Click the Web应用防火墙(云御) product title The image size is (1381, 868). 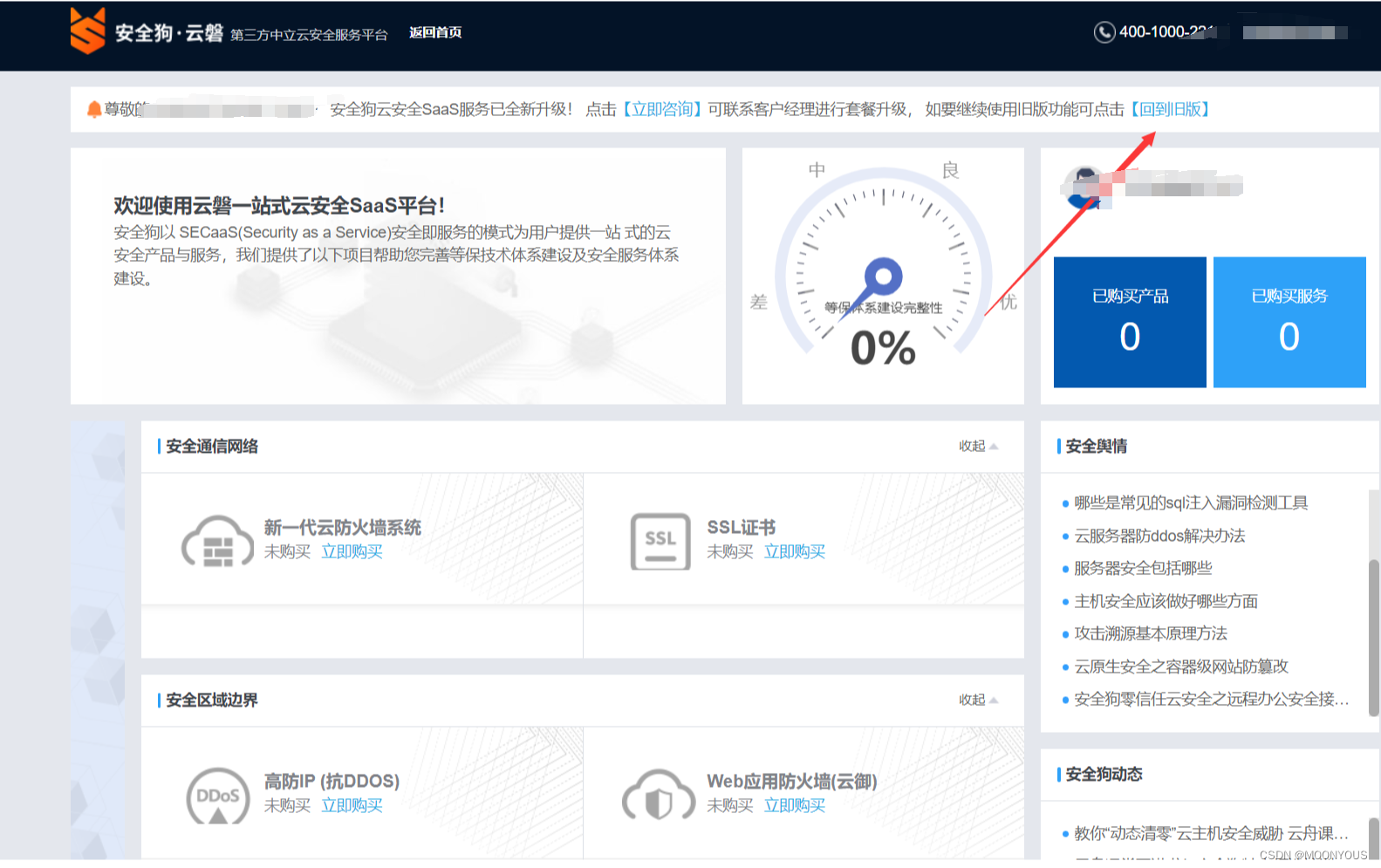pos(791,781)
